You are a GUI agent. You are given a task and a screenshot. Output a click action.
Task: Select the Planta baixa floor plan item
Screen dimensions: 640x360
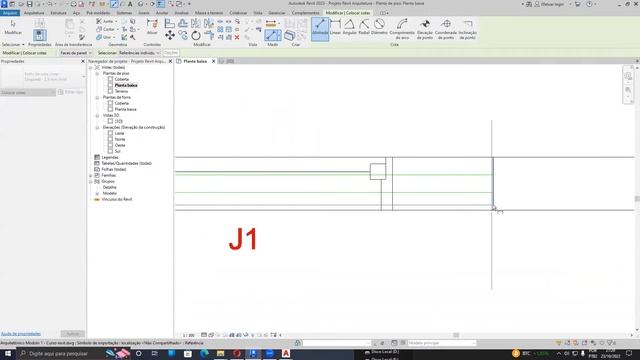click(126, 85)
